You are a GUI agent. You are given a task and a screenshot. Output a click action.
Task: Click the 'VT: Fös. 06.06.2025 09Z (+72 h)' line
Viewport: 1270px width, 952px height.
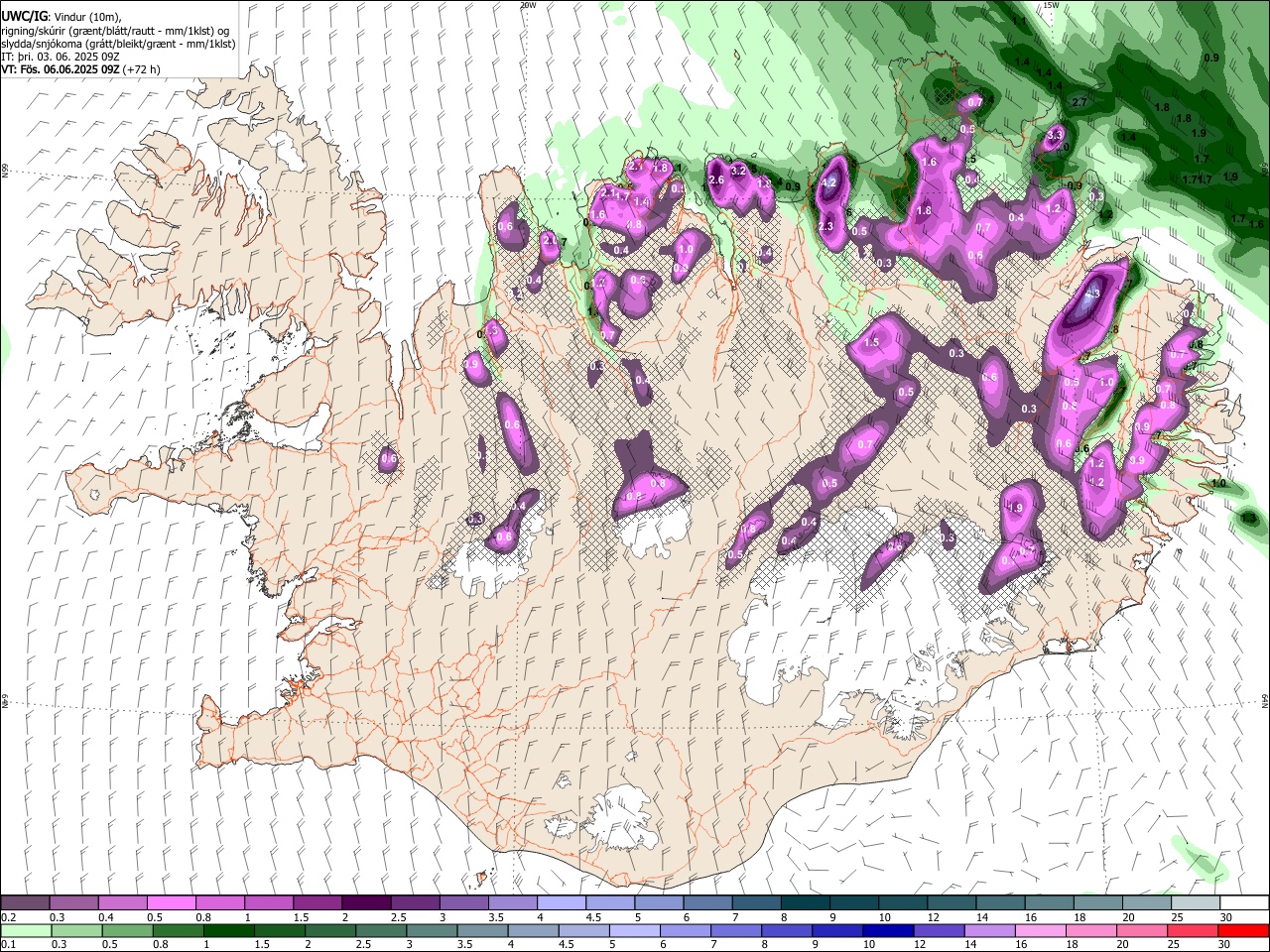(x=80, y=69)
